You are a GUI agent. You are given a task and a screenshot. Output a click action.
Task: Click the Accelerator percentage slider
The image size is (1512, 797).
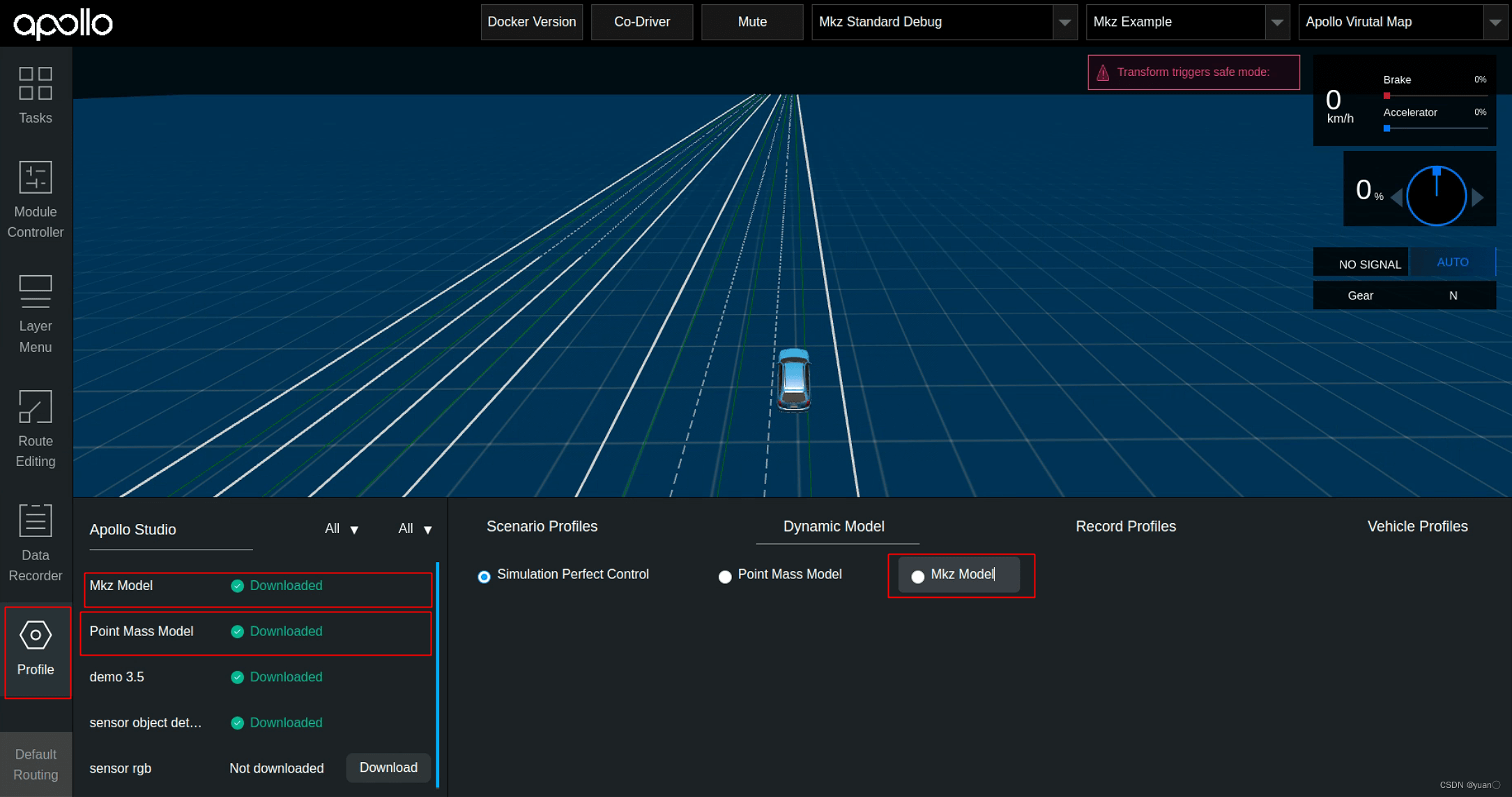(x=1435, y=128)
